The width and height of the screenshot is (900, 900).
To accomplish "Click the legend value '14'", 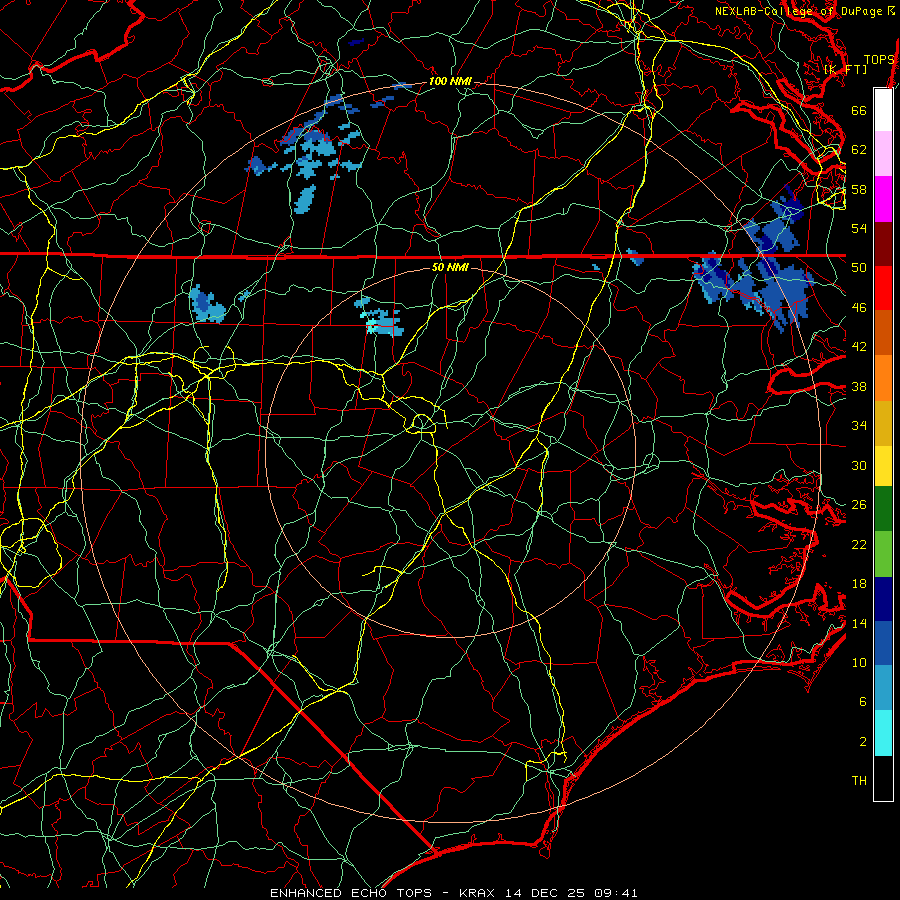I will [859, 623].
